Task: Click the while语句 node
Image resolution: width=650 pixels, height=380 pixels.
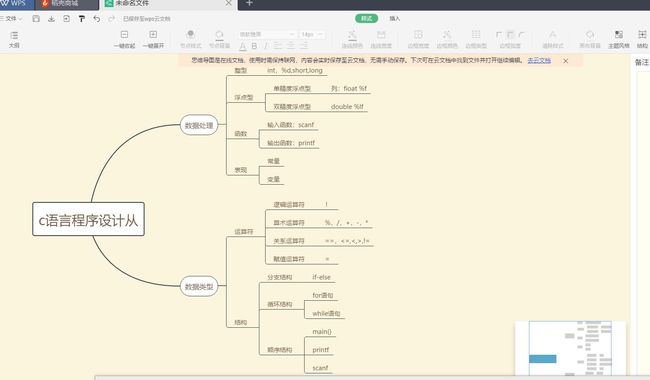Action: point(326,313)
